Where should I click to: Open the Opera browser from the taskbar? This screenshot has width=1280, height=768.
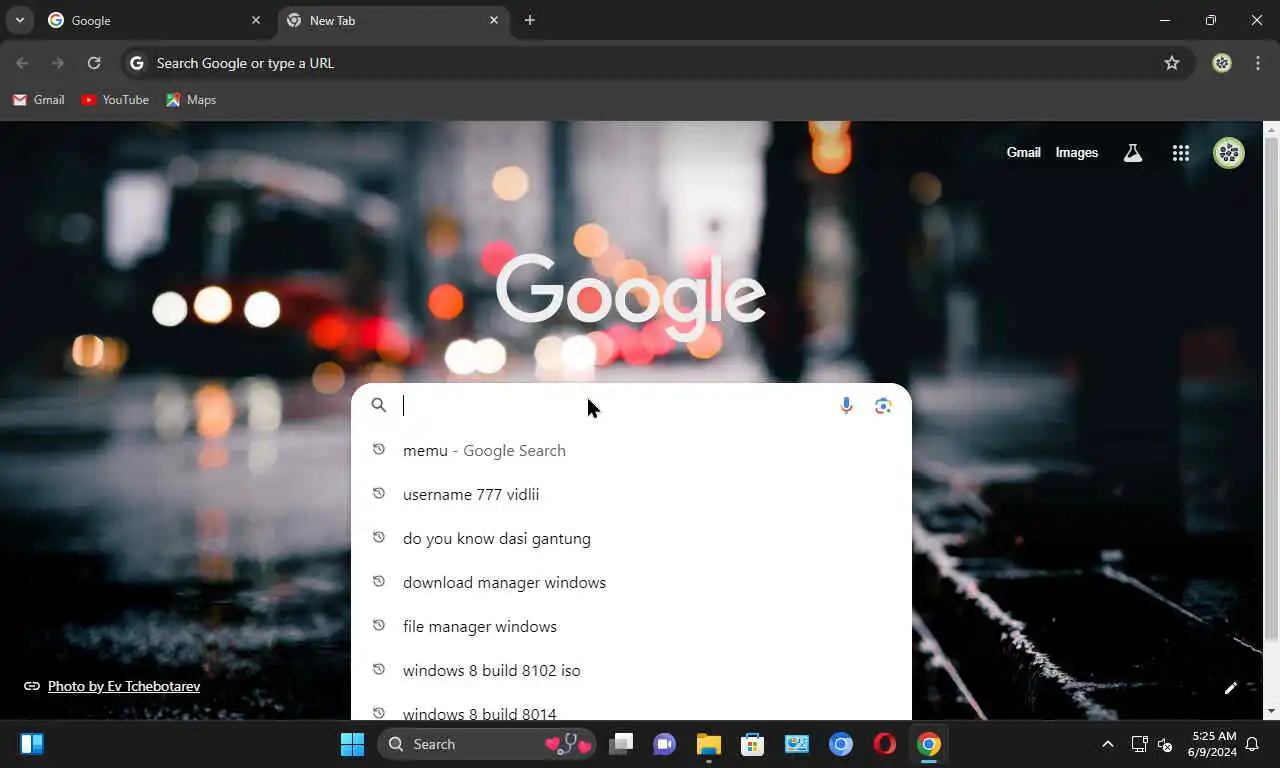[885, 744]
